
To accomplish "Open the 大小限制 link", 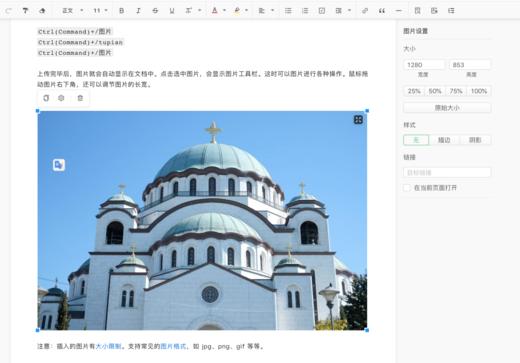I will (108, 346).
